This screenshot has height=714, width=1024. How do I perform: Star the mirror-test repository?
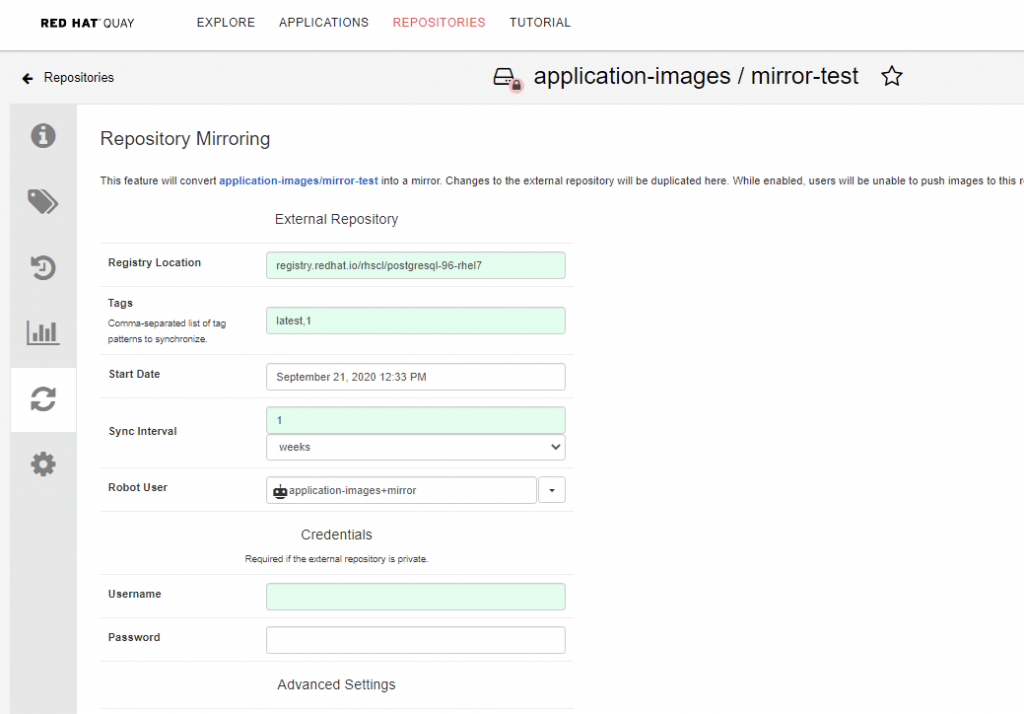892,77
